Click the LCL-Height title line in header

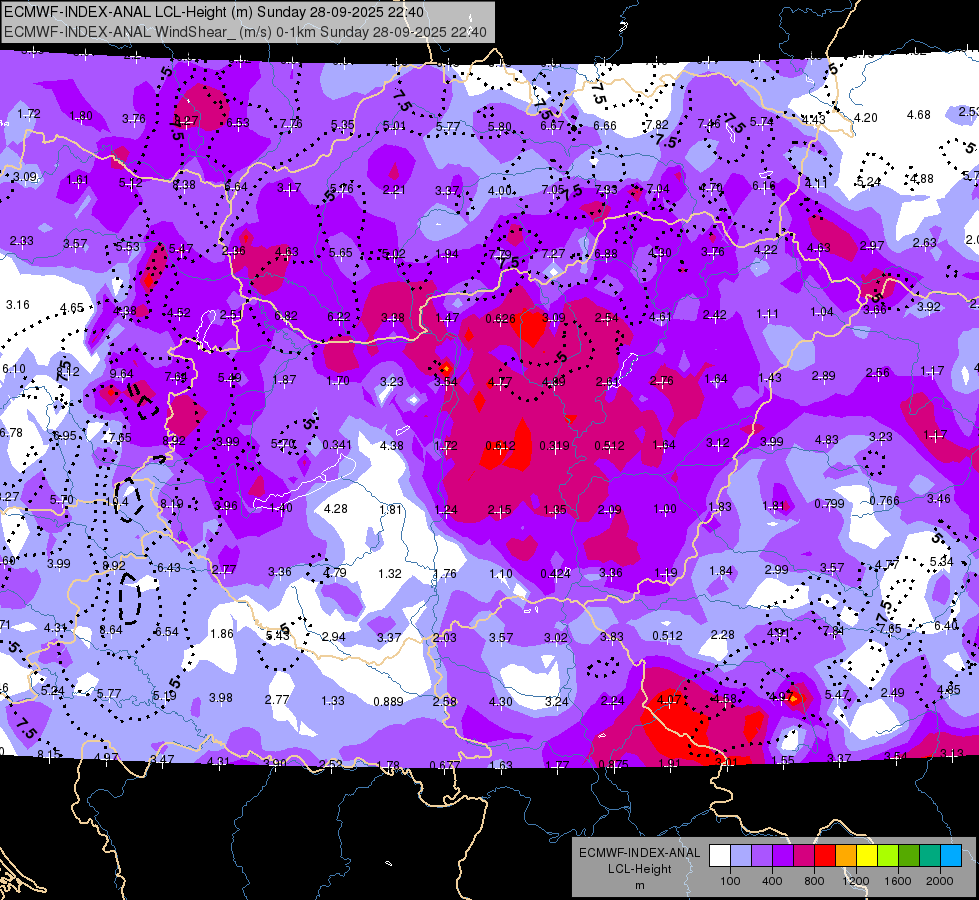pos(214,12)
